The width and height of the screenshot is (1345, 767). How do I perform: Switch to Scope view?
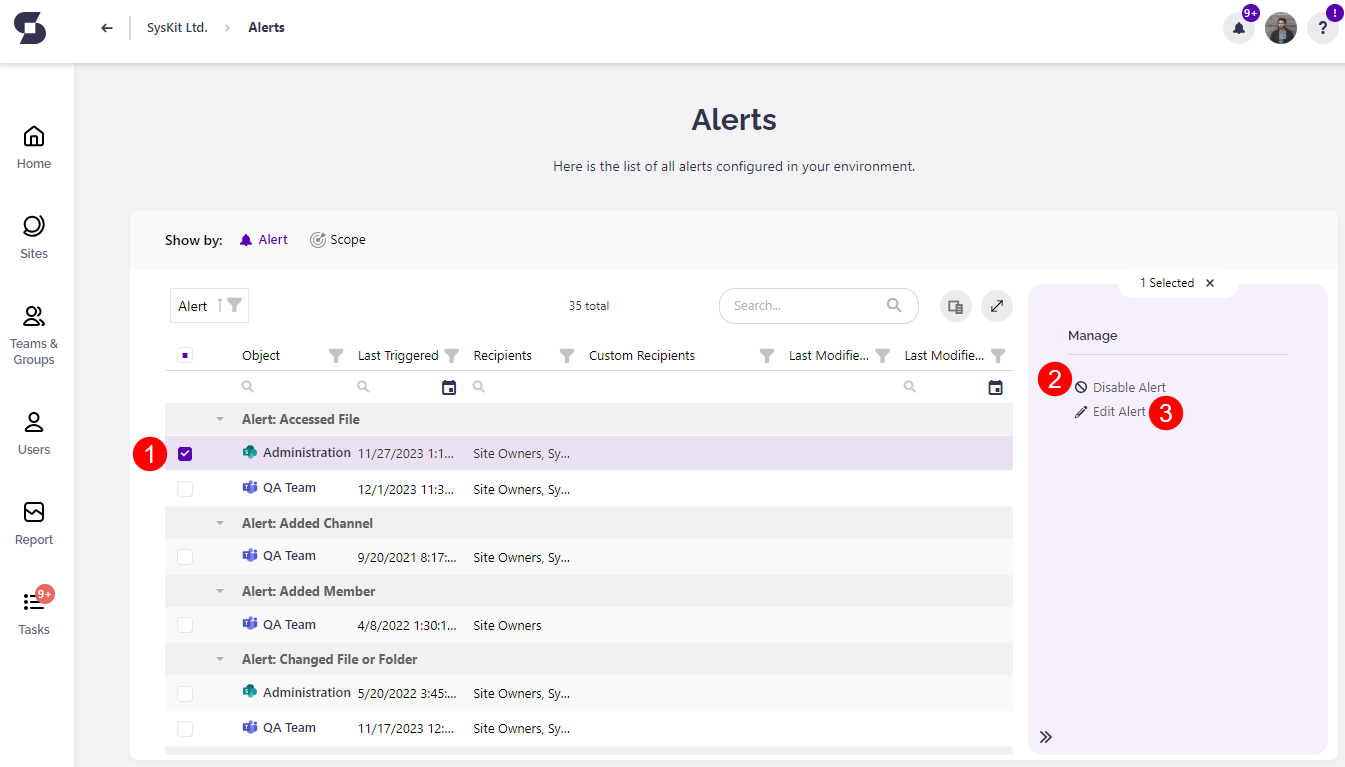(338, 239)
